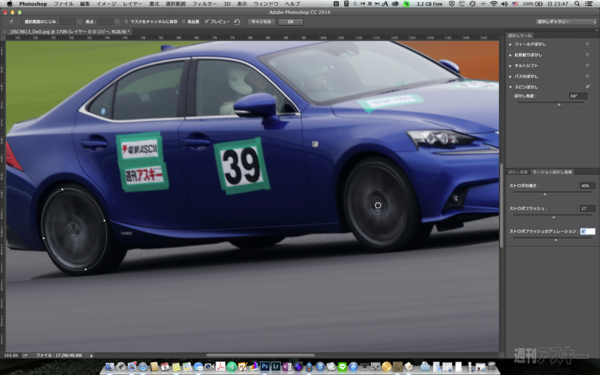Enable the field blur checkbox
Viewport: 600px width, 375px height.
click(x=587, y=44)
